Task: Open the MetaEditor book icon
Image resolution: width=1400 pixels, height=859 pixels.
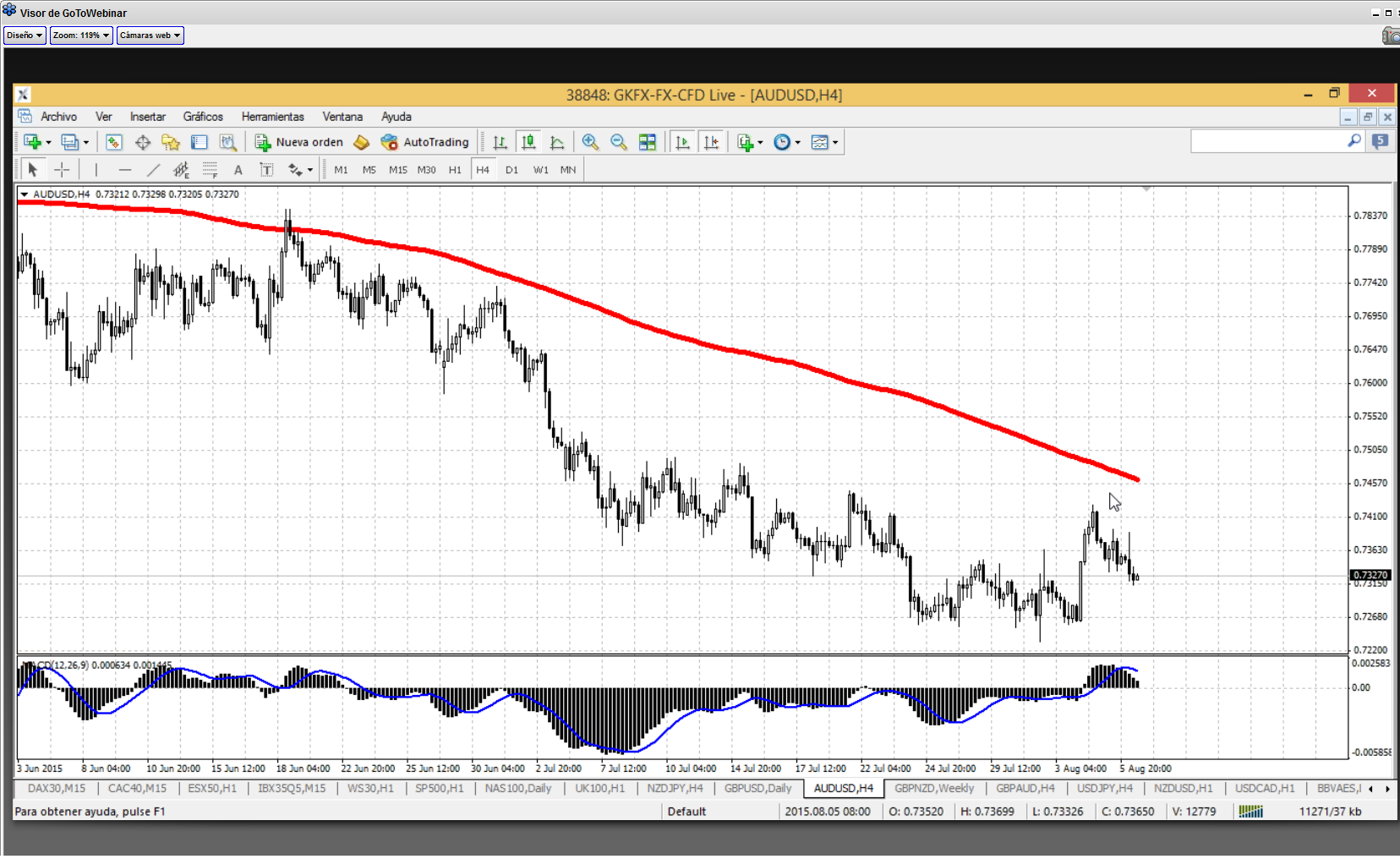Action: click(x=362, y=142)
